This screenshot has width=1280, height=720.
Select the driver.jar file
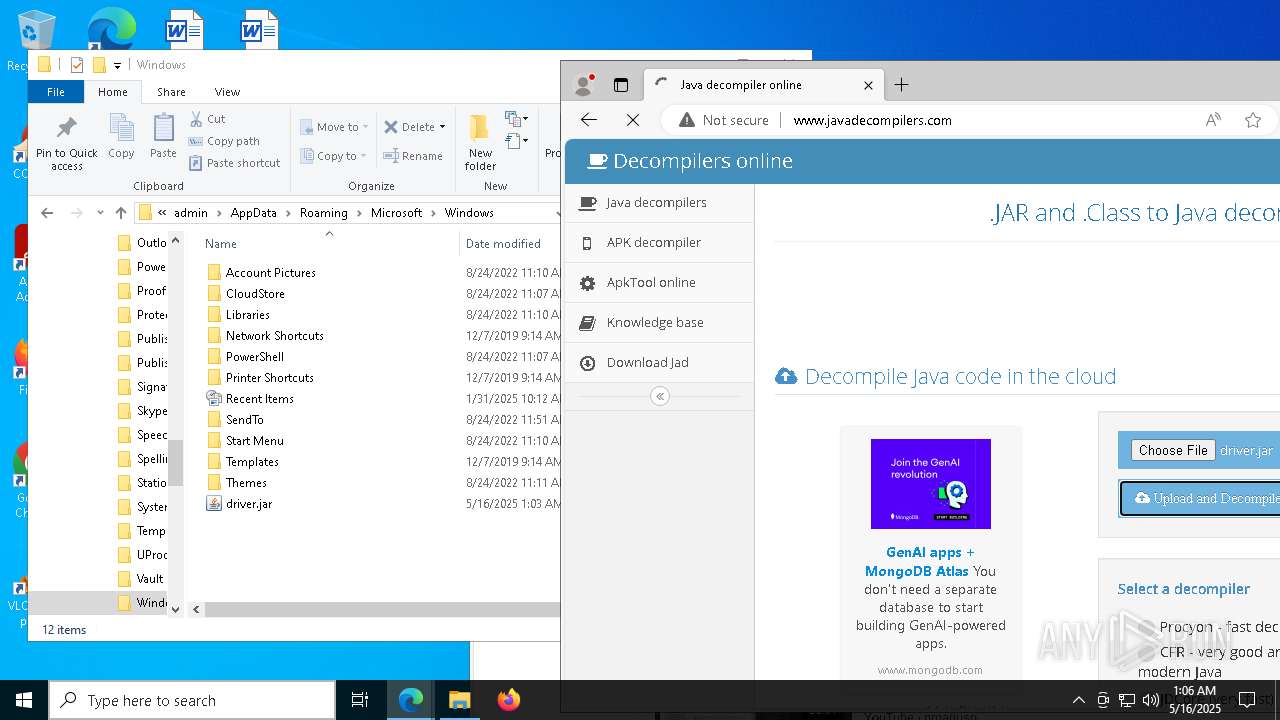pos(248,504)
